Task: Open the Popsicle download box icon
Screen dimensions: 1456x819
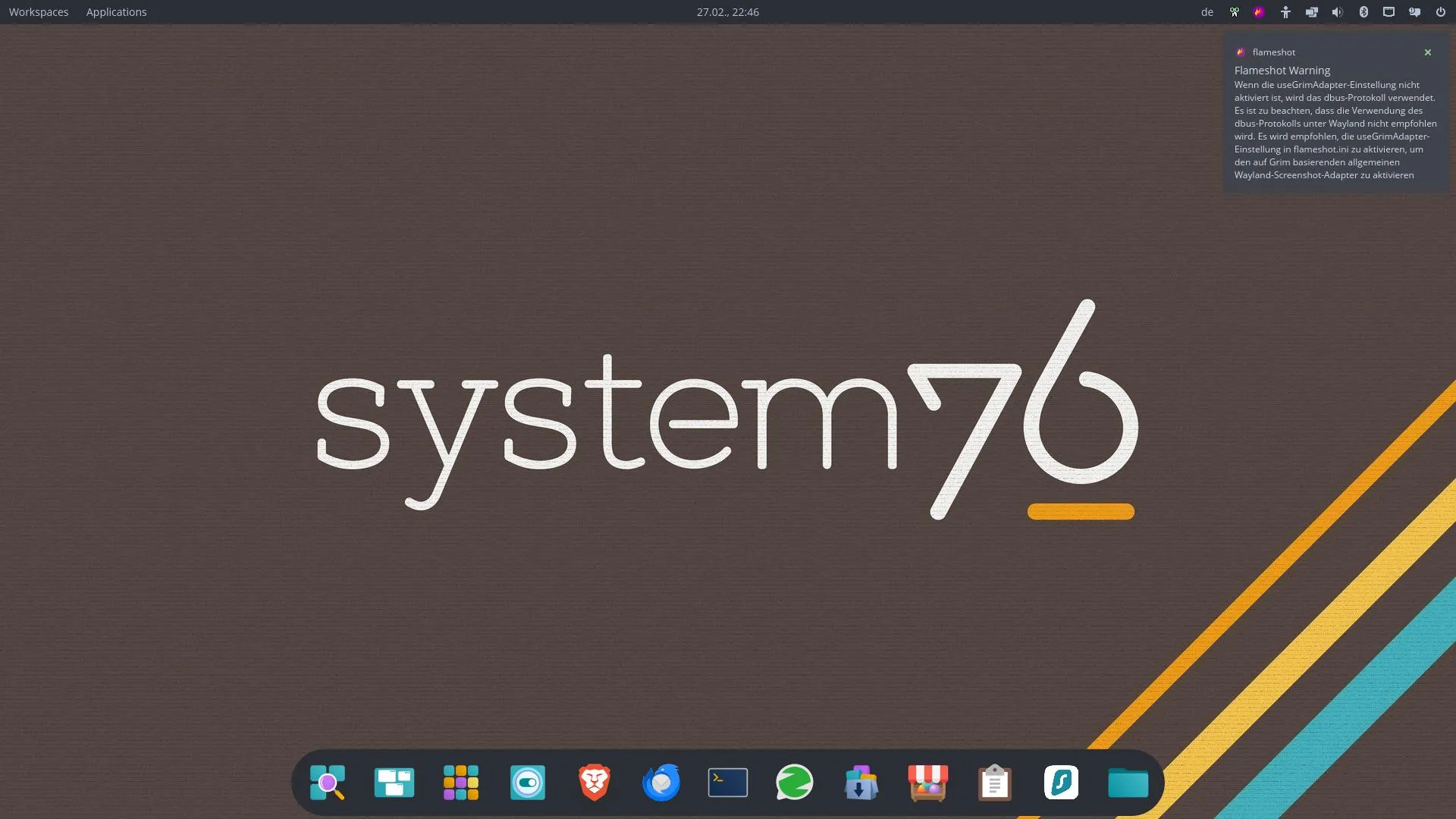Action: coord(861,783)
